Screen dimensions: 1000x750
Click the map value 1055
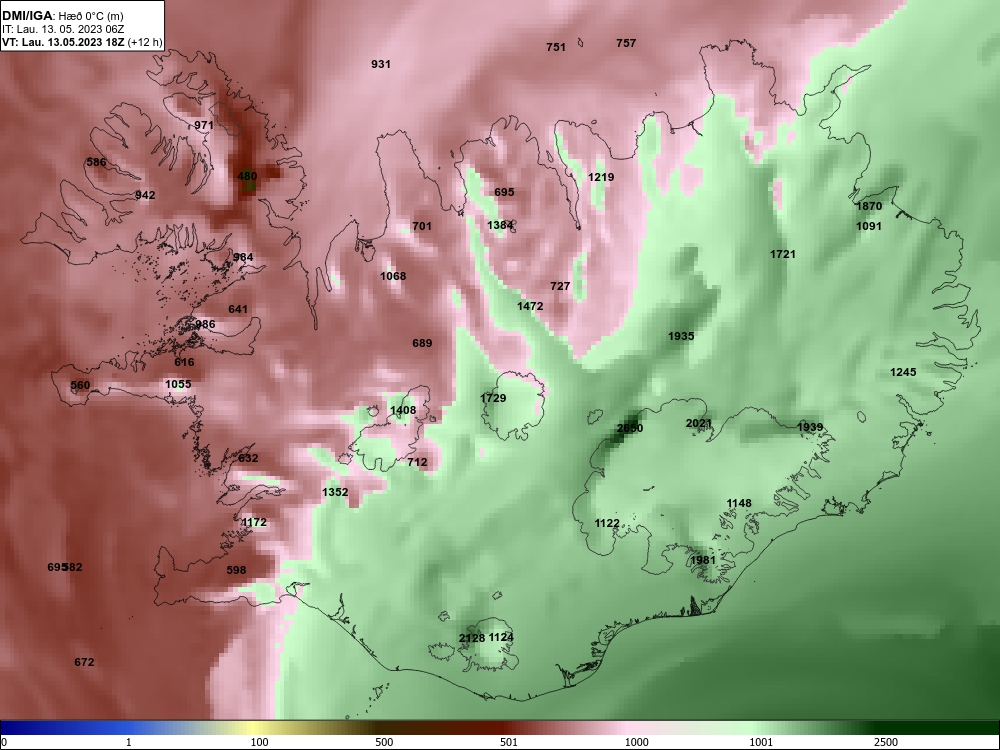pos(178,384)
